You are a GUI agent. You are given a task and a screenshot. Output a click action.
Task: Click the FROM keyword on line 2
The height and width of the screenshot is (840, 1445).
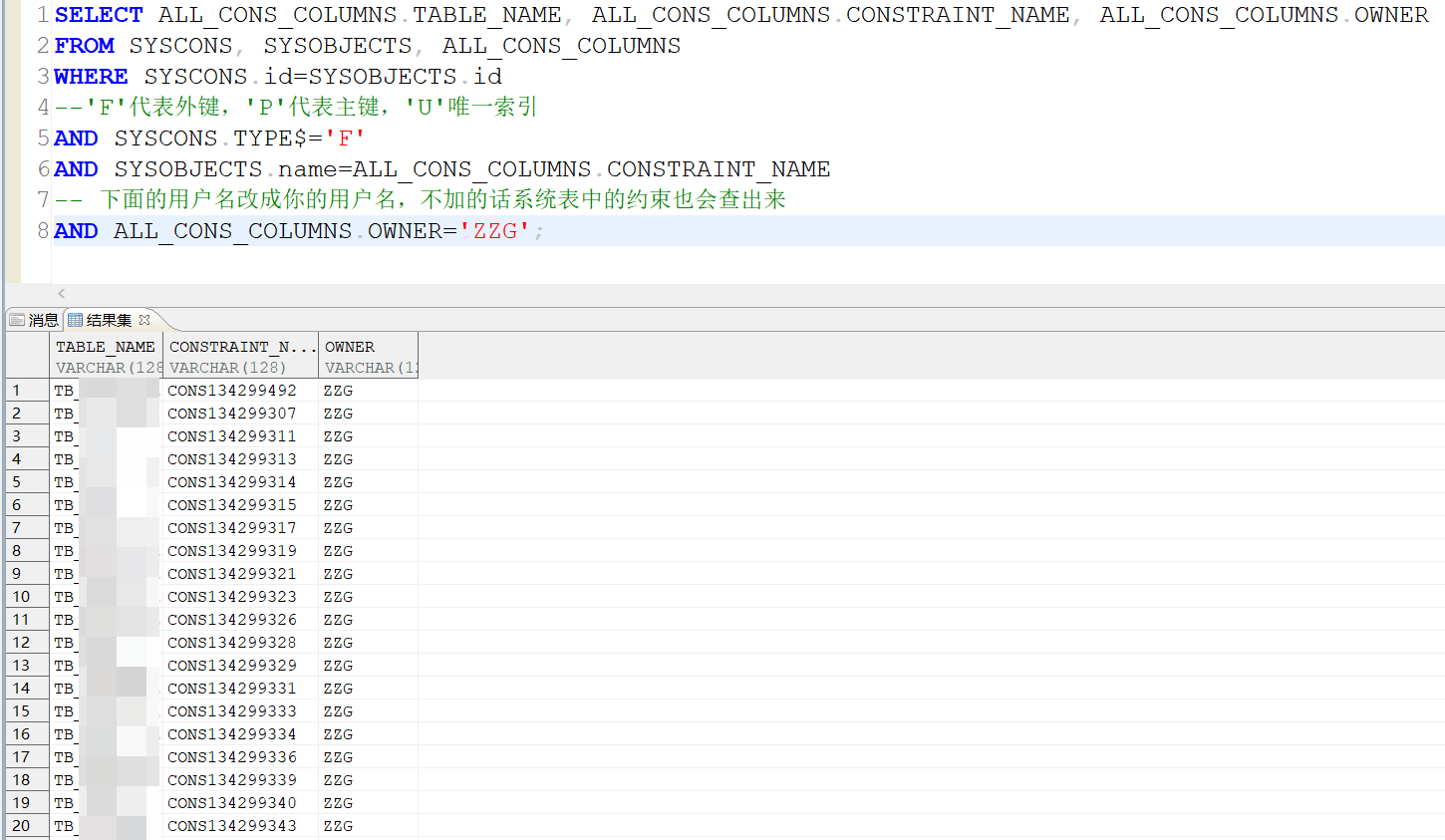click(x=84, y=46)
